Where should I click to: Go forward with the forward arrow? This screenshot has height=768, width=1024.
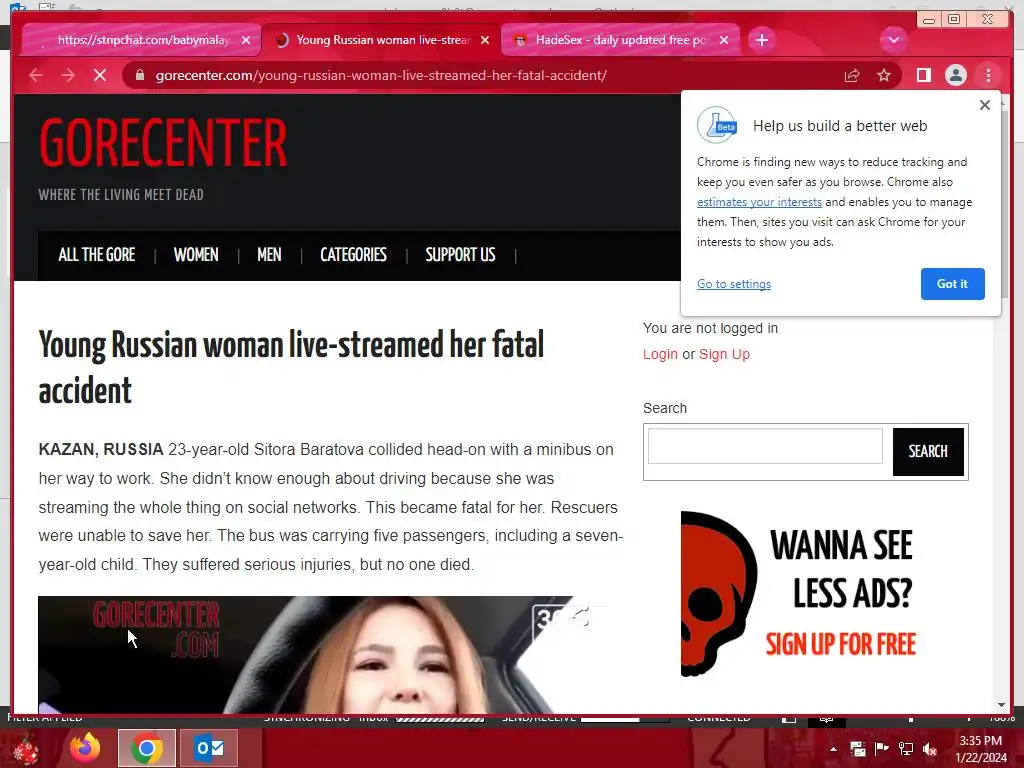tap(68, 76)
